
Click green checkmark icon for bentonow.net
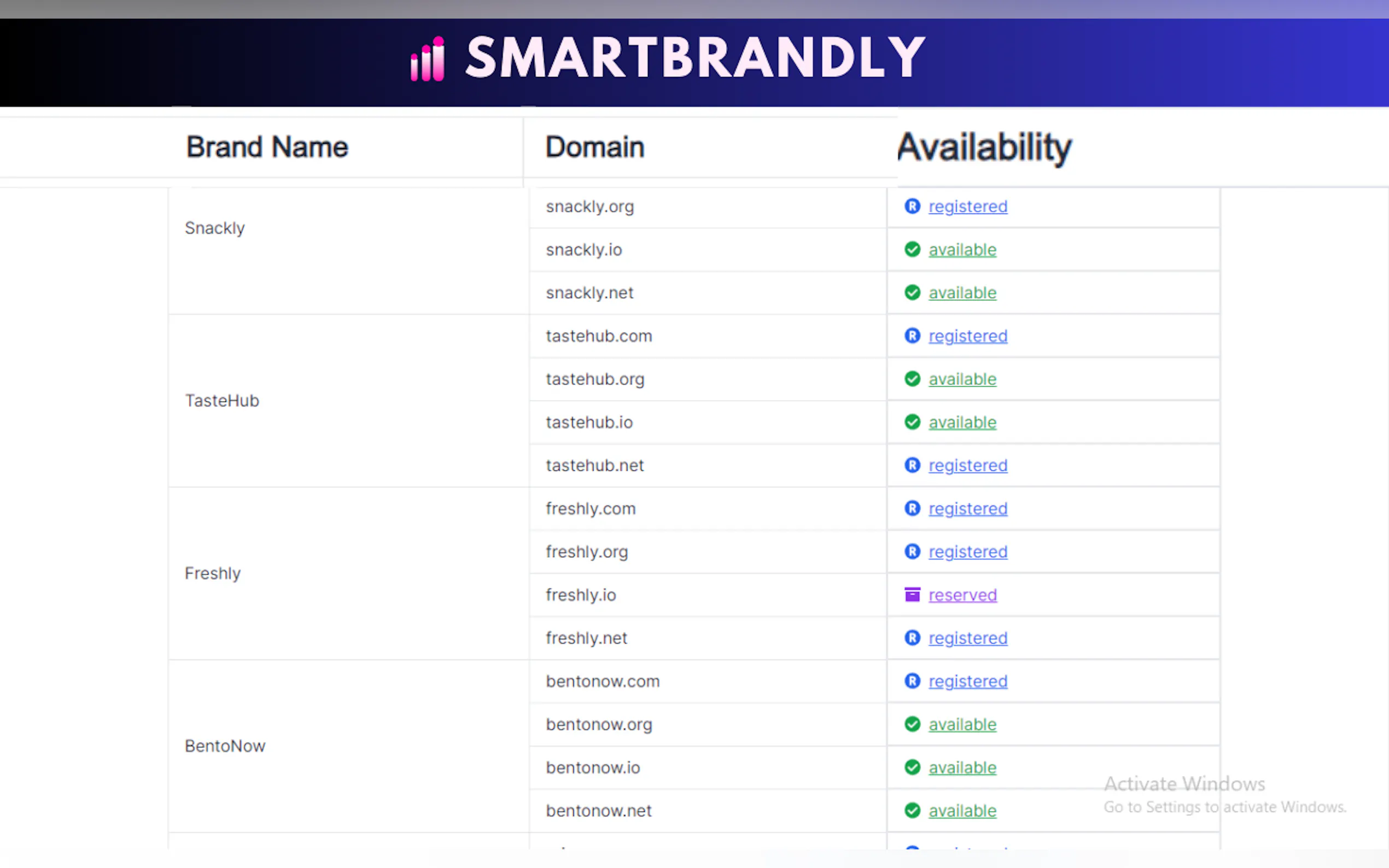click(x=912, y=811)
